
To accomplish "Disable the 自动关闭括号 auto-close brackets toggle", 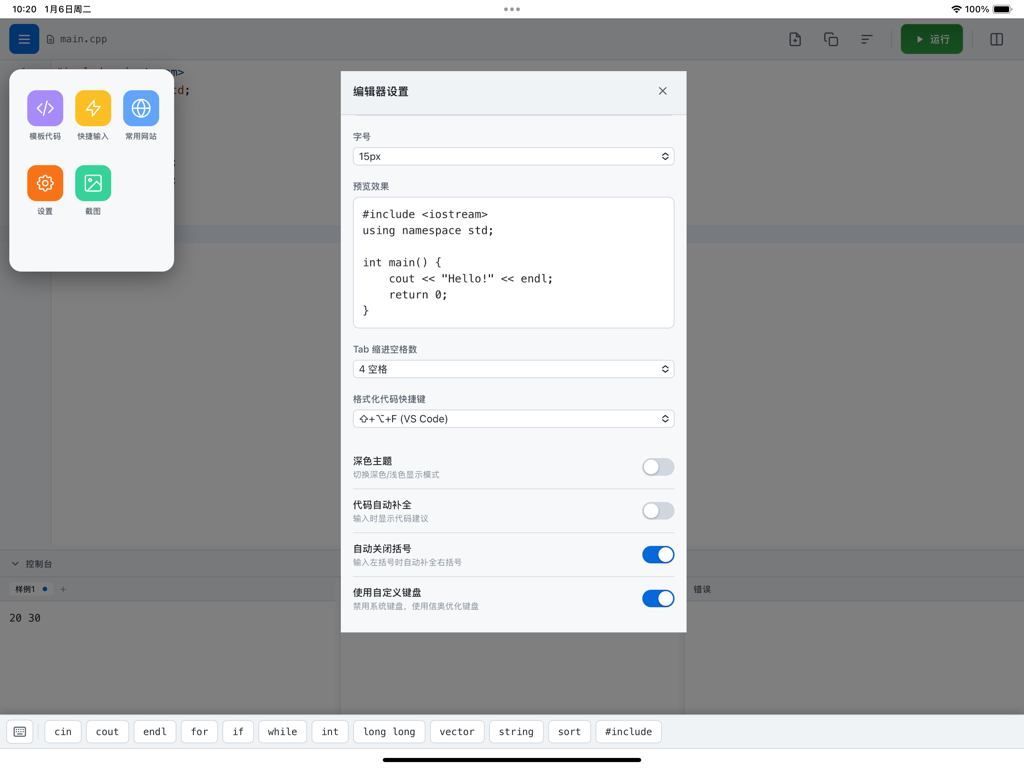I will 657,554.
